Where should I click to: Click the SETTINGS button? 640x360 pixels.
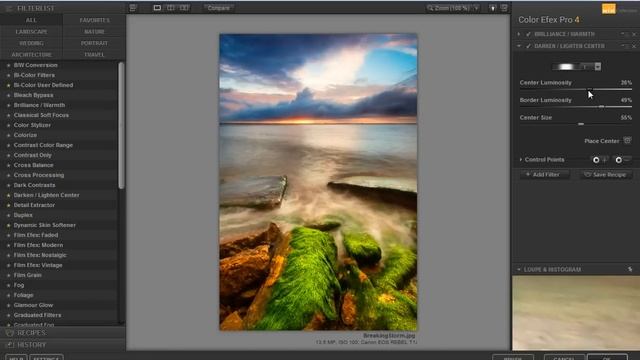[46, 358]
